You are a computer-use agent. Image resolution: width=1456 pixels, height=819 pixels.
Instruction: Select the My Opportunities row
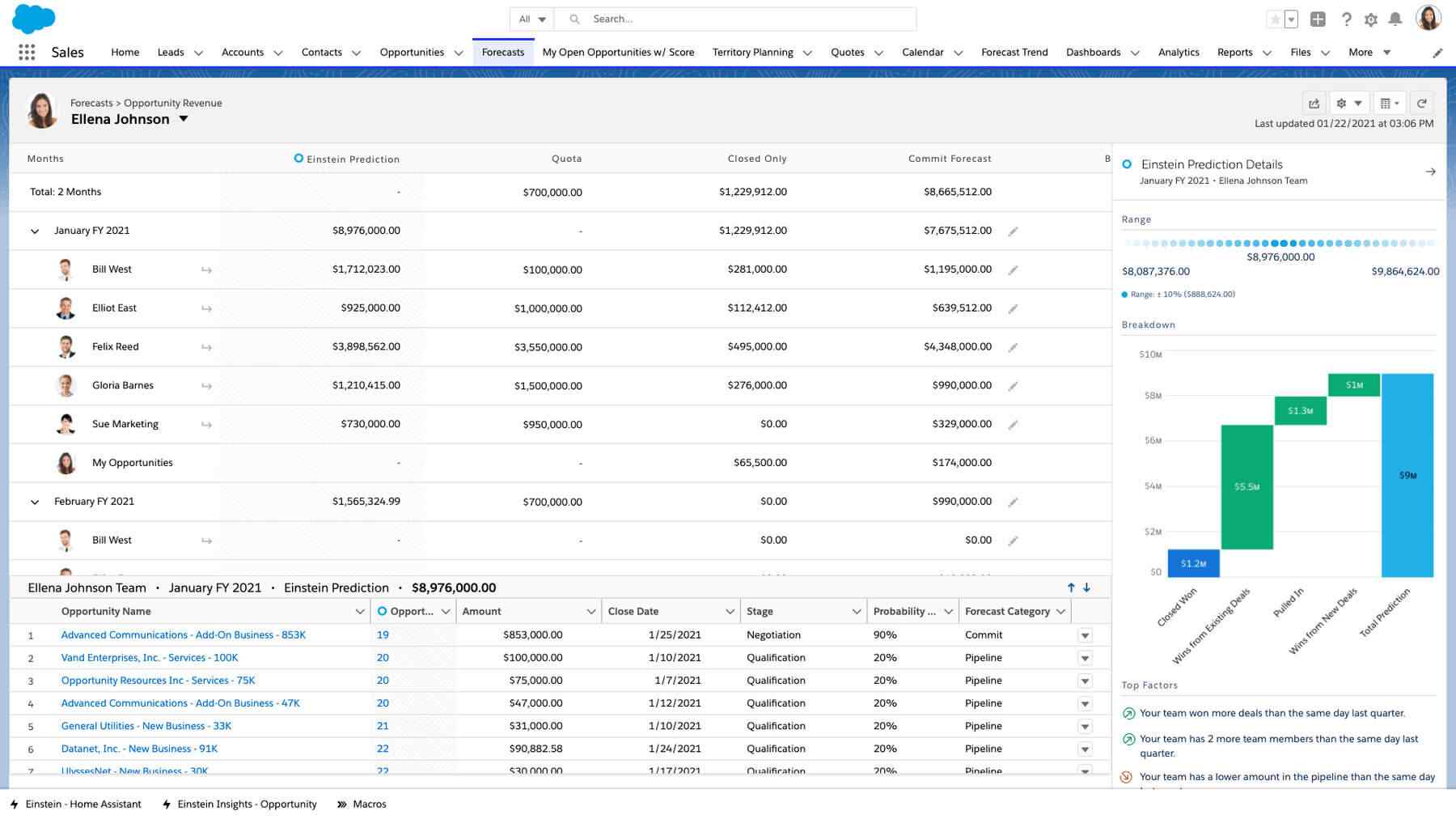coord(560,463)
